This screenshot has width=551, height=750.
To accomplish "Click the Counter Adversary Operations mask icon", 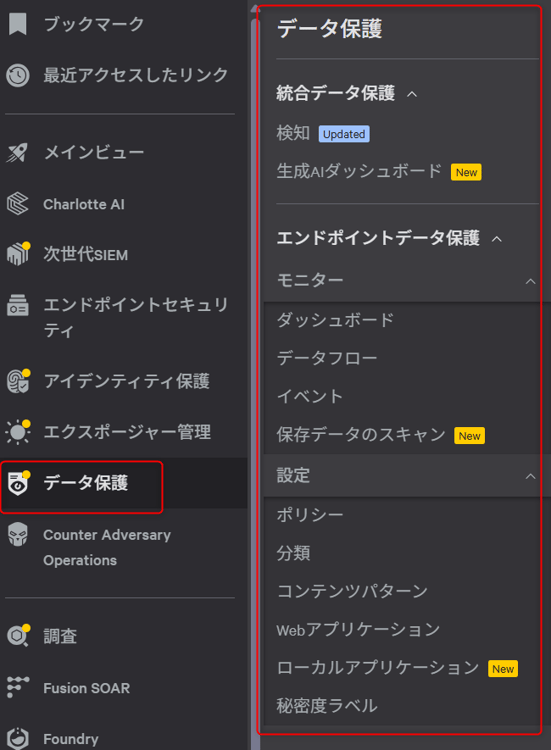I will [x=18, y=534].
